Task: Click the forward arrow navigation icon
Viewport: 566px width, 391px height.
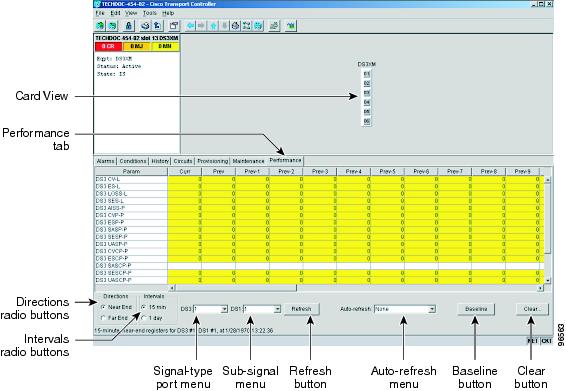Action: point(201,26)
